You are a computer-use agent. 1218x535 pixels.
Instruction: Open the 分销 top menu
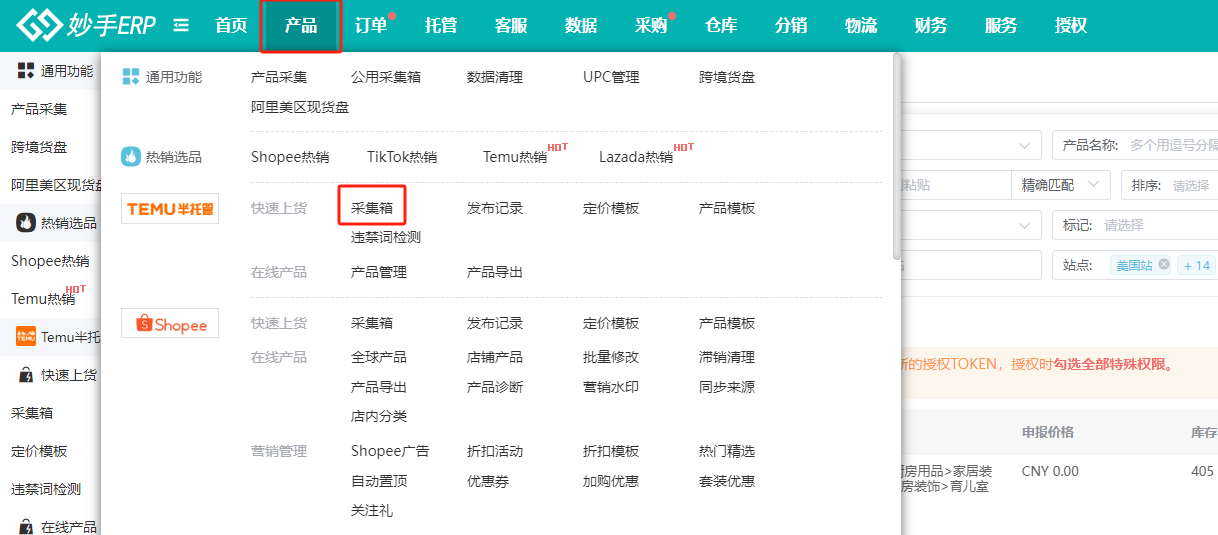click(x=791, y=26)
